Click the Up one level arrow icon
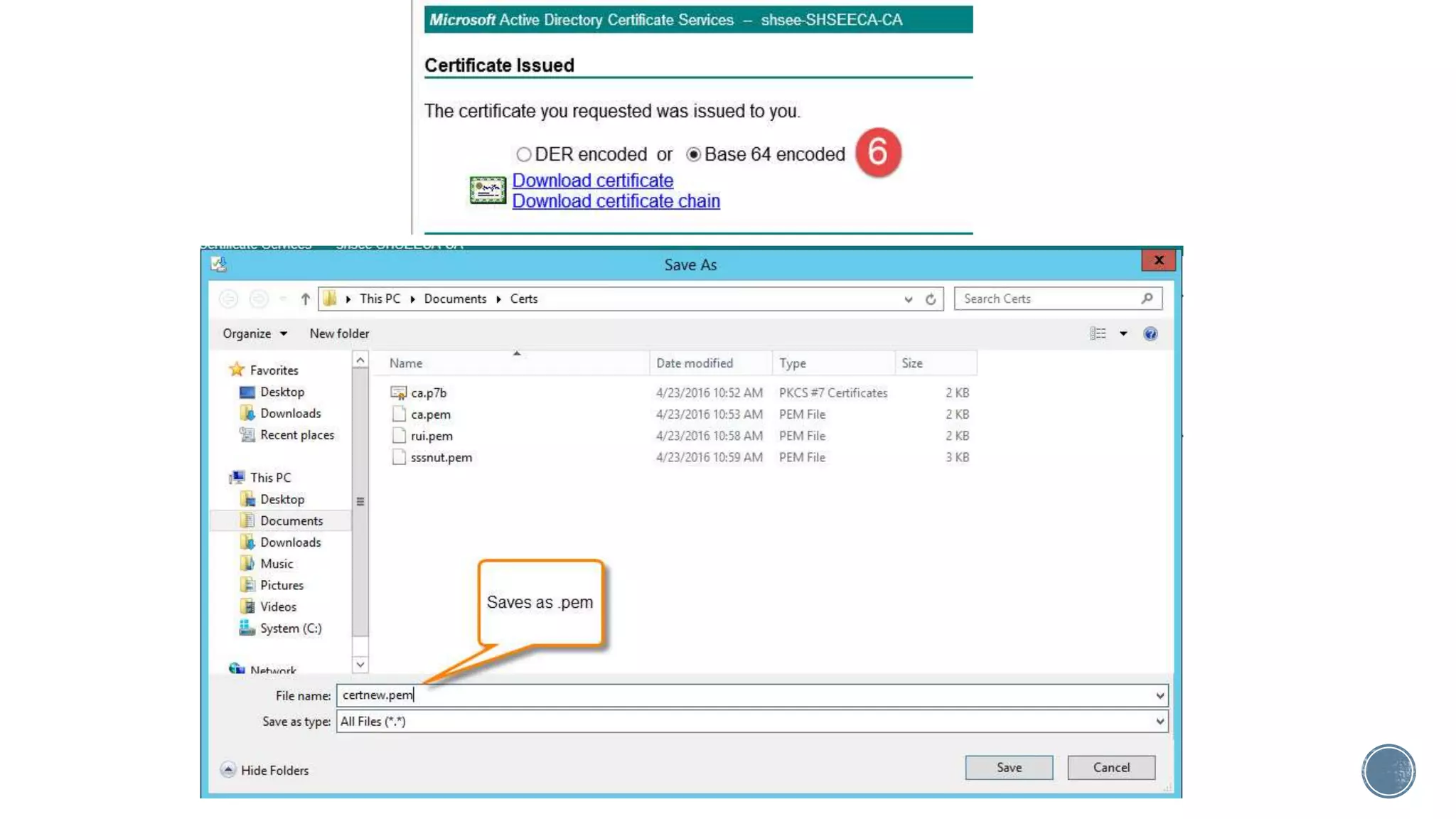Screen dimensions: 1456x819 [x=305, y=299]
